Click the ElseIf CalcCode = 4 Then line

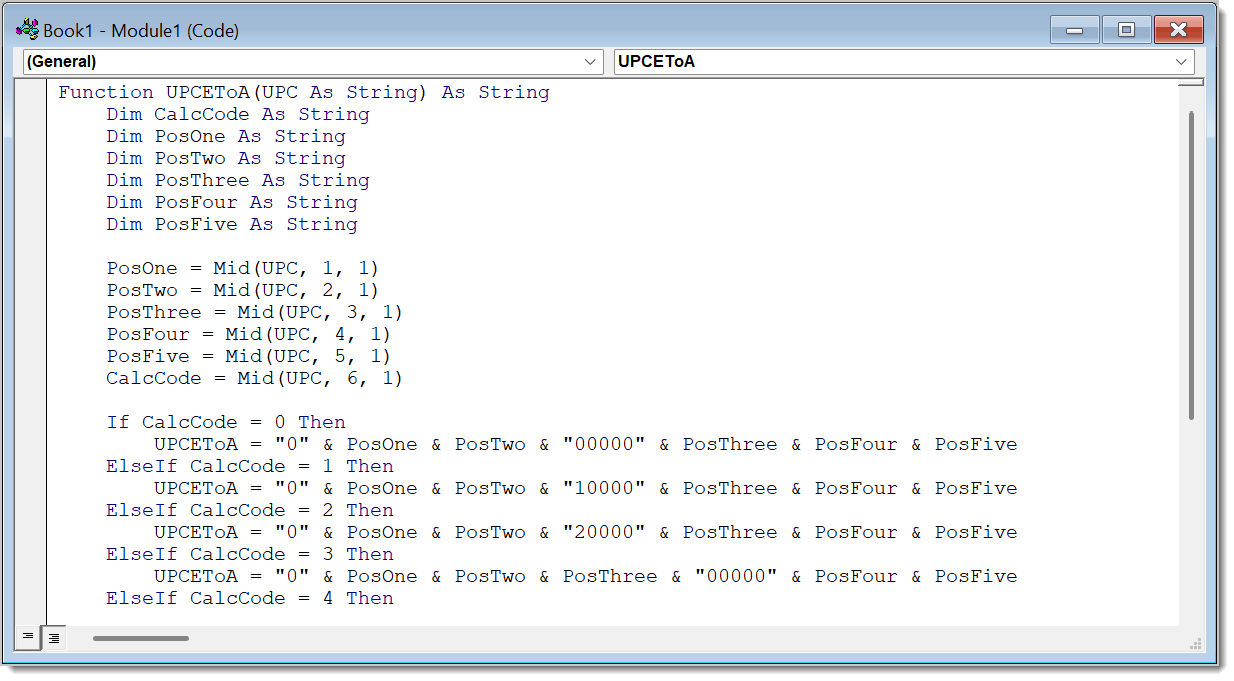(x=250, y=598)
